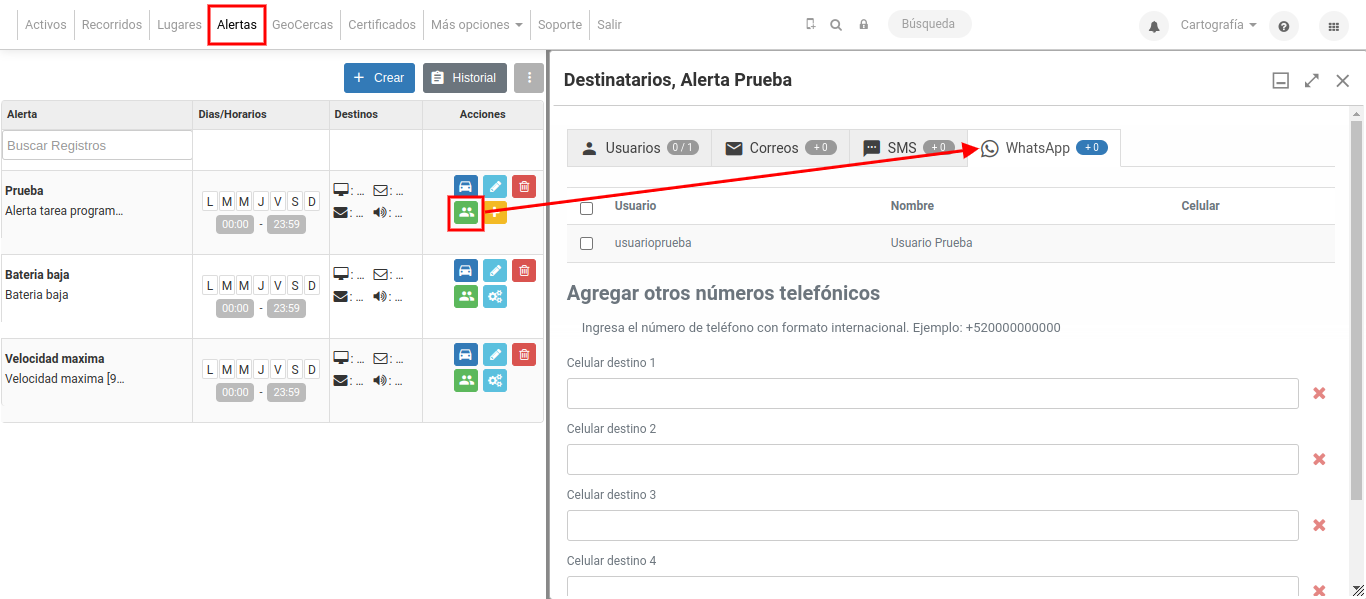
Task: Focus the Buscar Registros filter field
Action: click(x=97, y=145)
